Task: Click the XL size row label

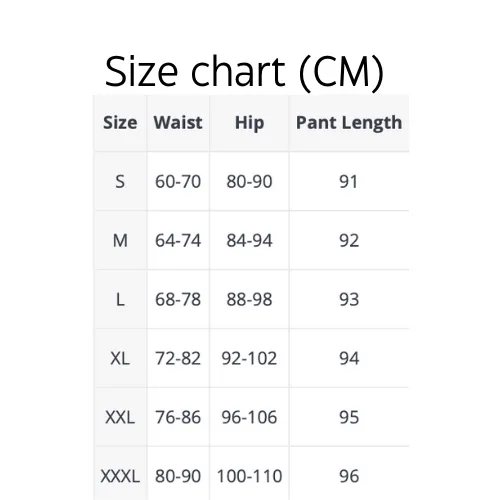Action: tap(120, 358)
